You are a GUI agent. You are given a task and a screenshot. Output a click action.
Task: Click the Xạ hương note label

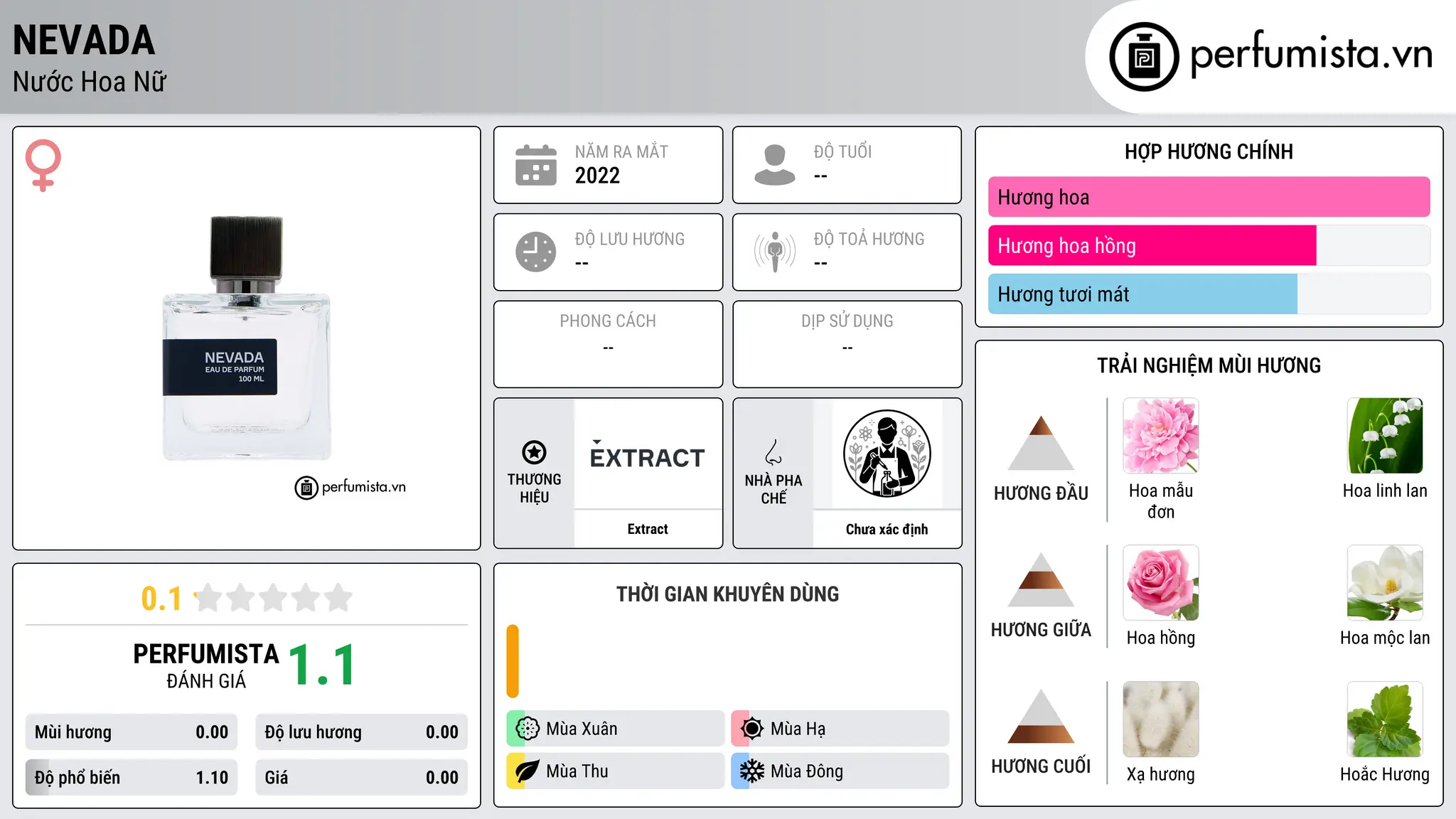(x=1161, y=774)
